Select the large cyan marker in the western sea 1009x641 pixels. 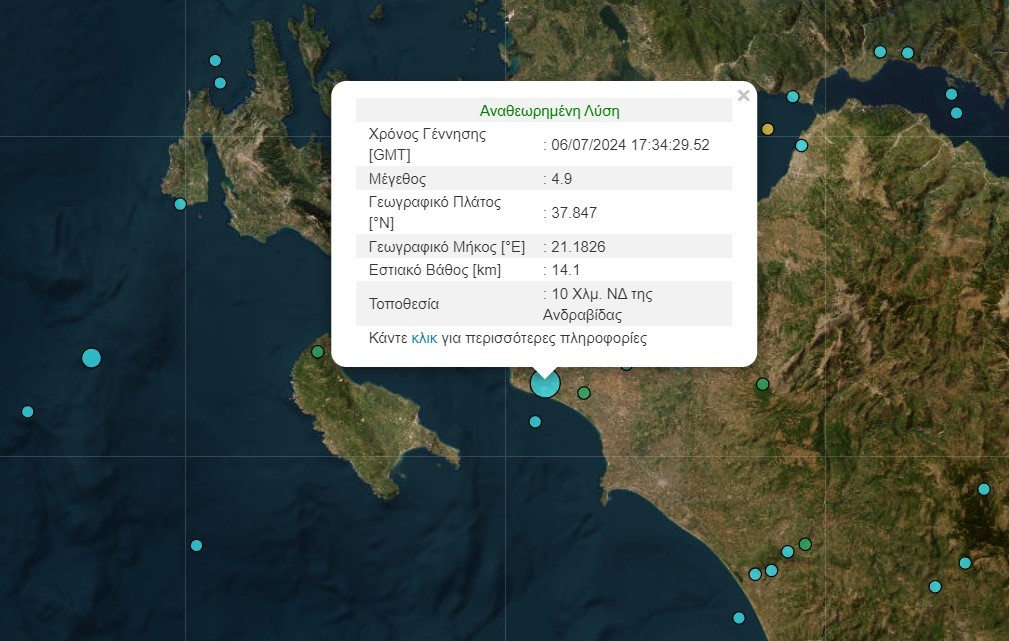(x=91, y=357)
